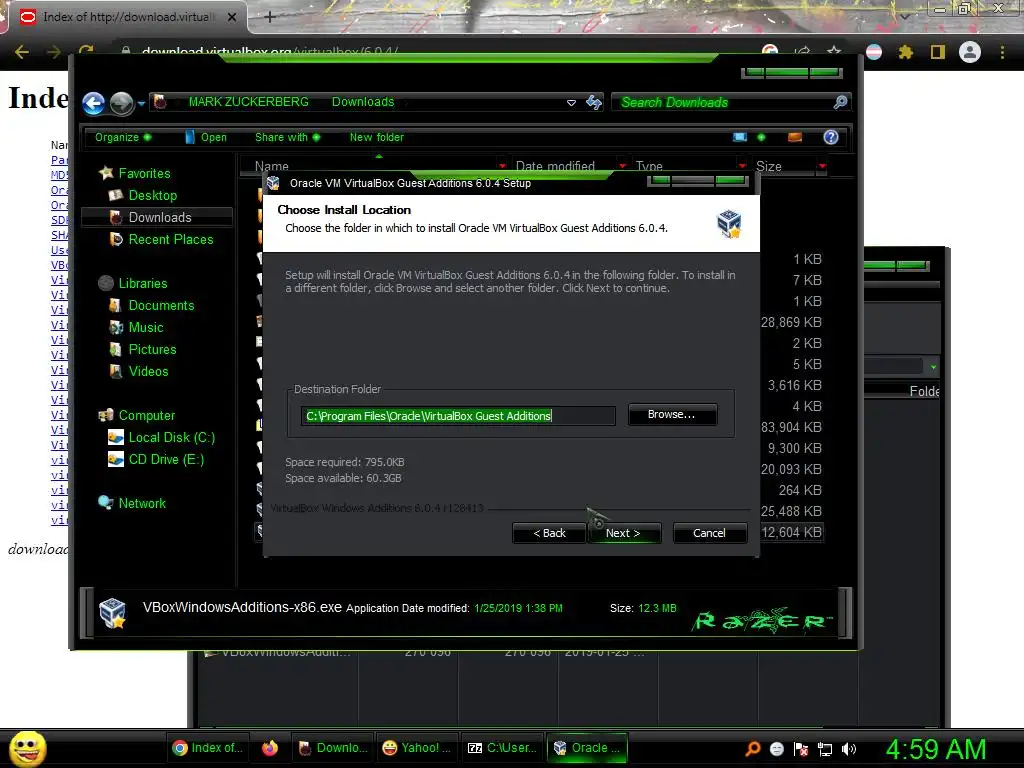The height and width of the screenshot is (768, 1024).
Task: Switch to the 7-Zip C:\User... taskbar button
Action: [x=502, y=748]
